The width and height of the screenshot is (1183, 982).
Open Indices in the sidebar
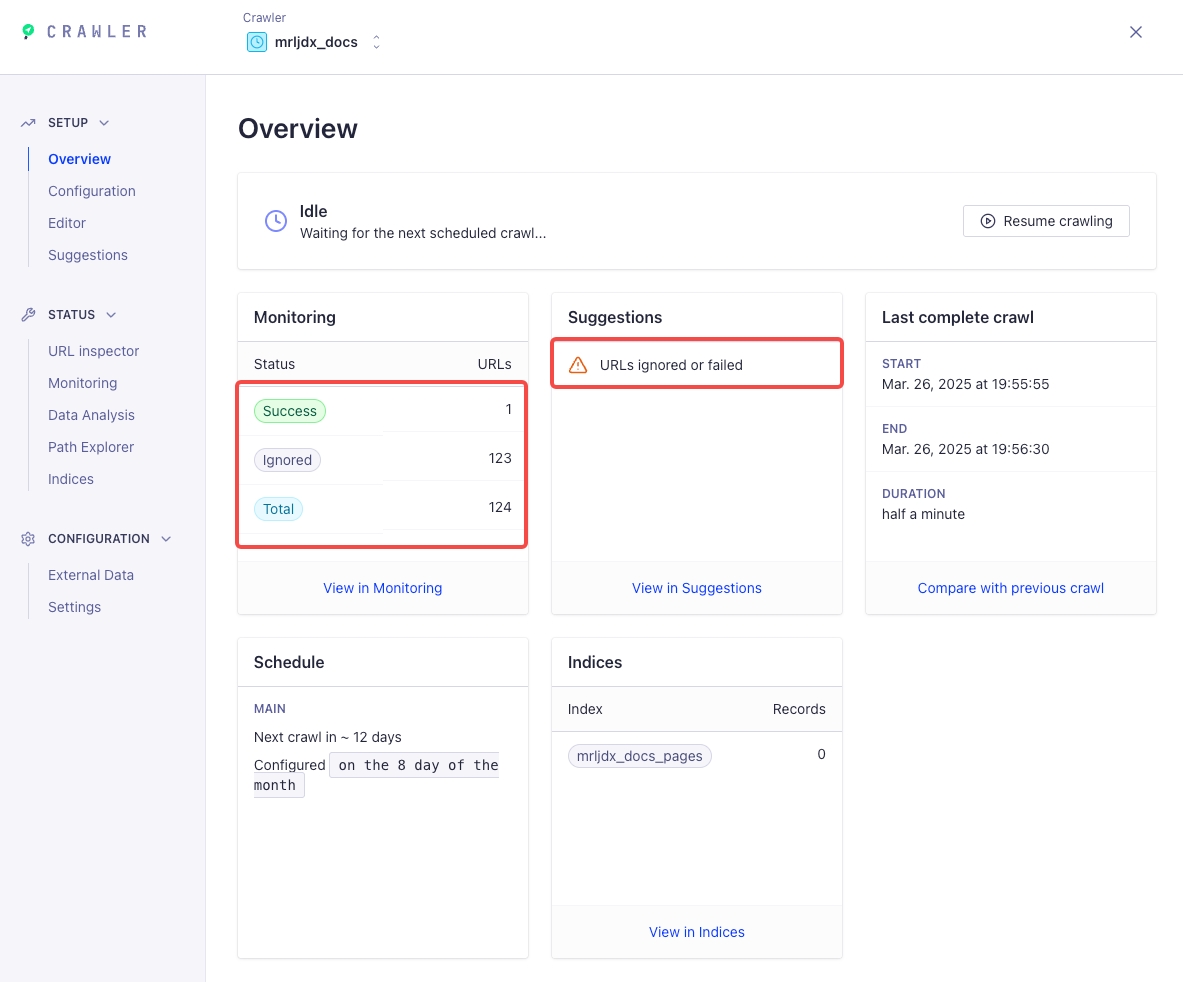[71, 479]
